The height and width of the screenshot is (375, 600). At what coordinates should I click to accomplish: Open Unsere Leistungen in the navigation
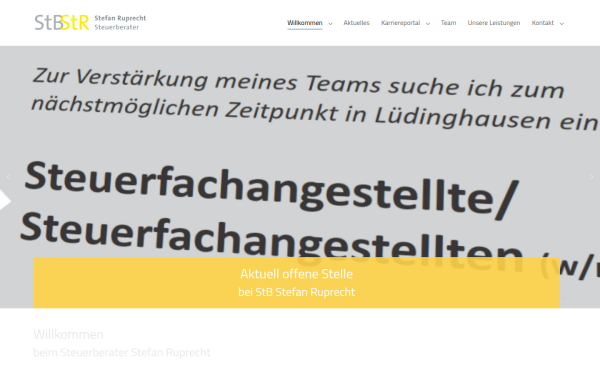pyautogui.click(x=494, y=23)
